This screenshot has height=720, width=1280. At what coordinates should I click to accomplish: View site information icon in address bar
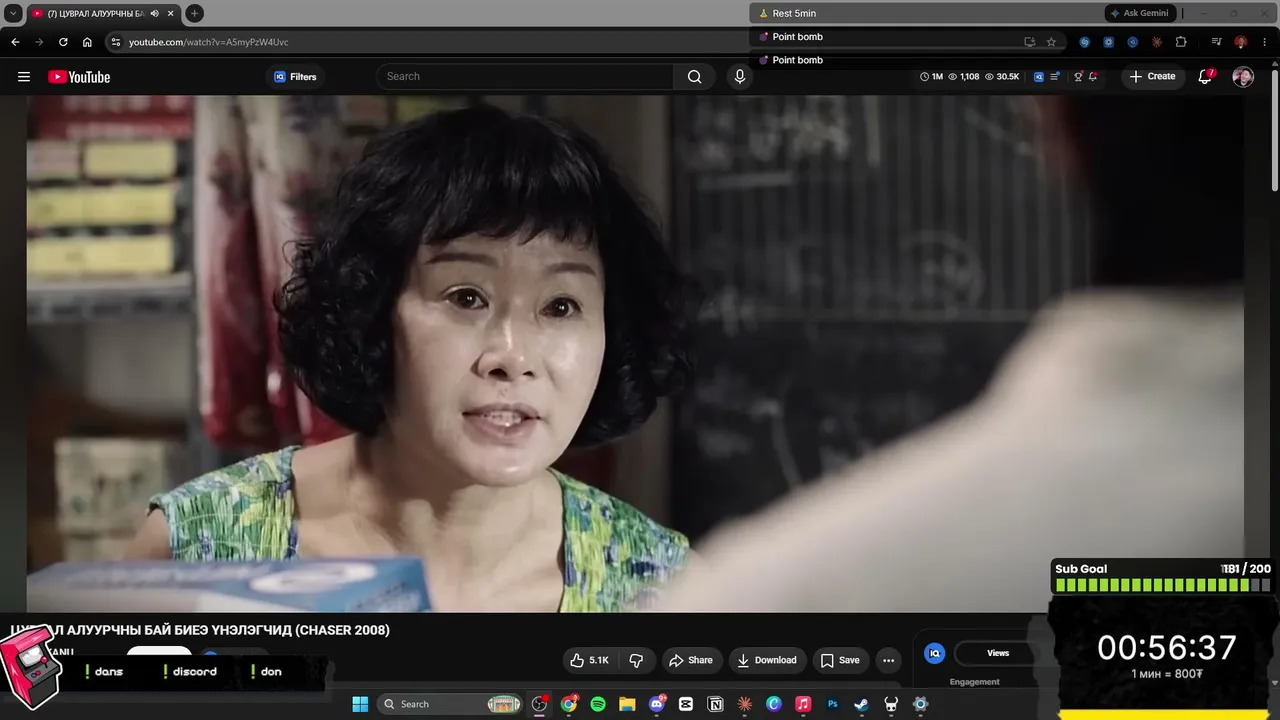(x=116, y=42)
